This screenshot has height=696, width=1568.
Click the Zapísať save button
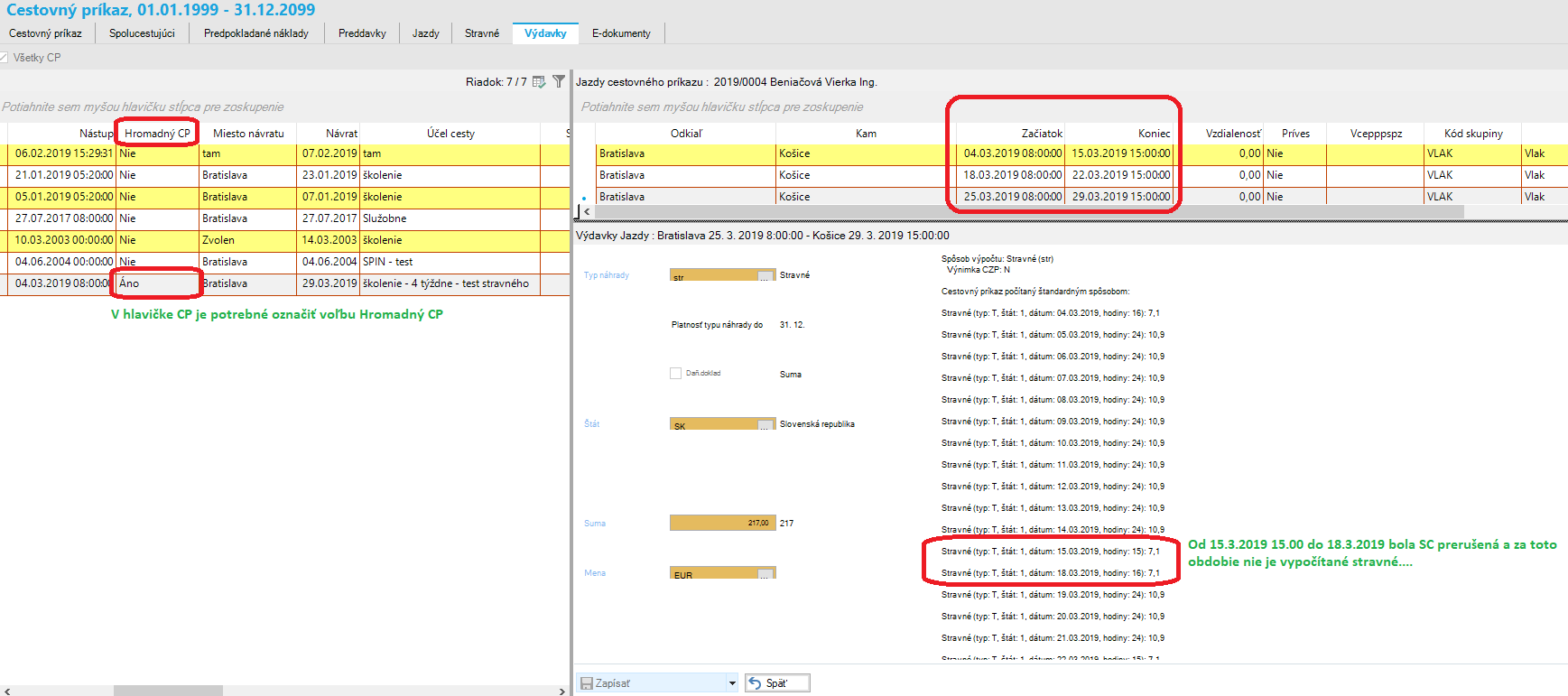[x=657, y=683]
